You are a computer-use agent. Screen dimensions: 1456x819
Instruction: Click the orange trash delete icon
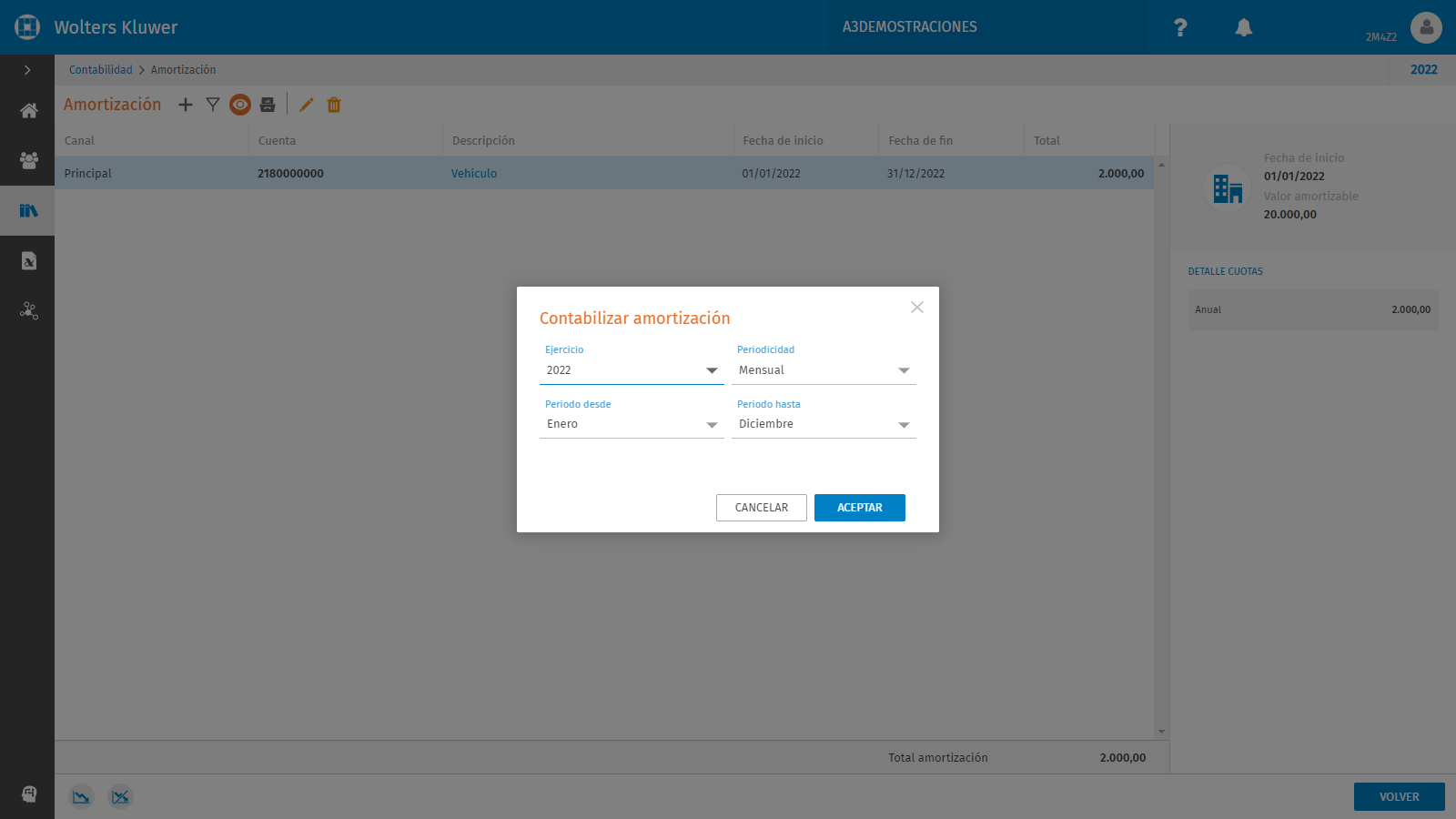pos(334,105)
